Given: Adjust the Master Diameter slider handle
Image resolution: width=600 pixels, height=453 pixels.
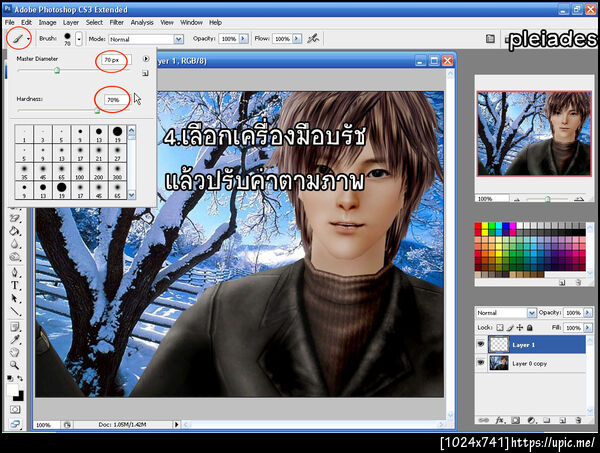Looking at the screenshot, I should [57, 70].
